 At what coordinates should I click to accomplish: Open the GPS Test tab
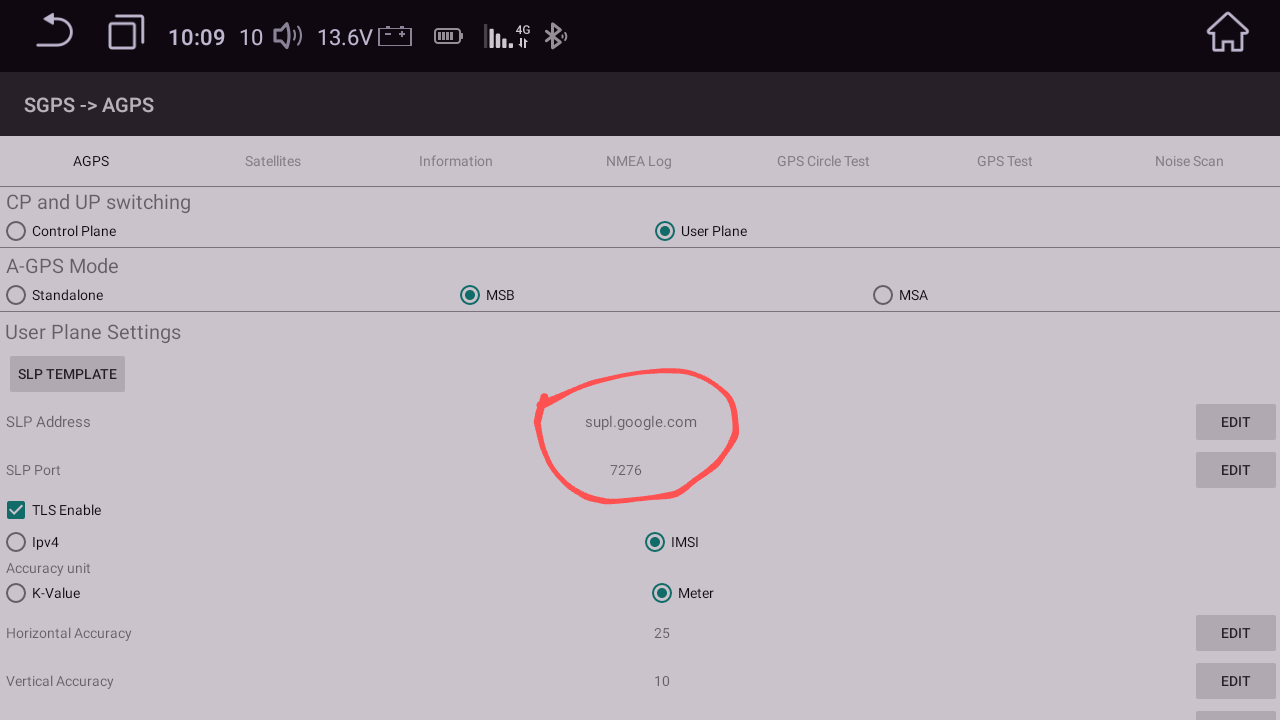pos(1005,161)
